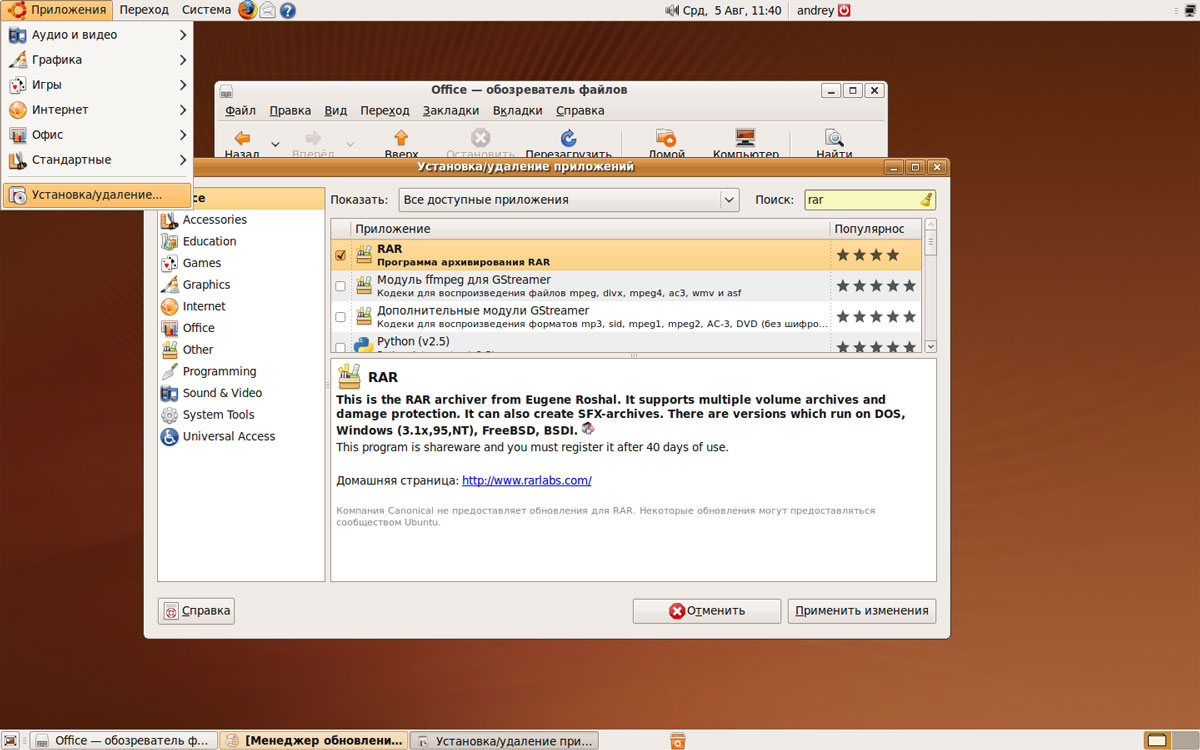
Task: Open the show all available applications dropdown
Action: click(x=568, y=199)
